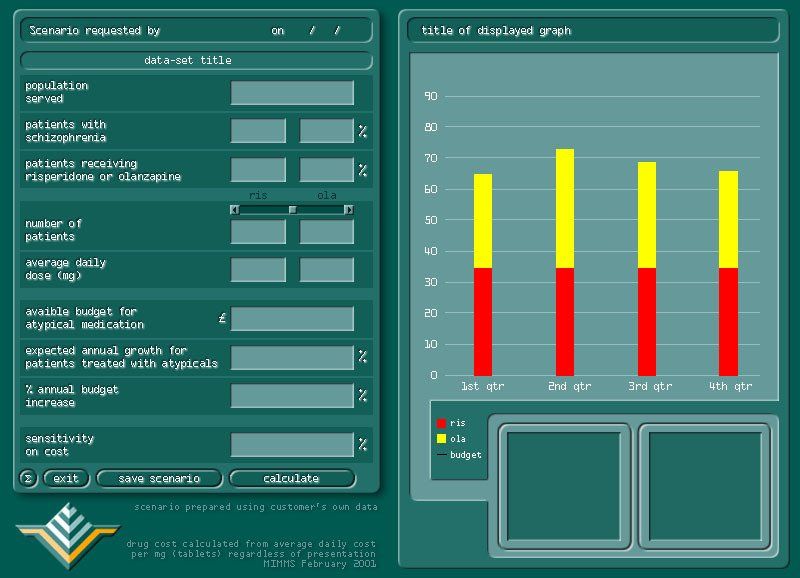Click the ris/ola slider thumb
The width and height of the screenshot is (800, 578).
[x=292, y=210]
